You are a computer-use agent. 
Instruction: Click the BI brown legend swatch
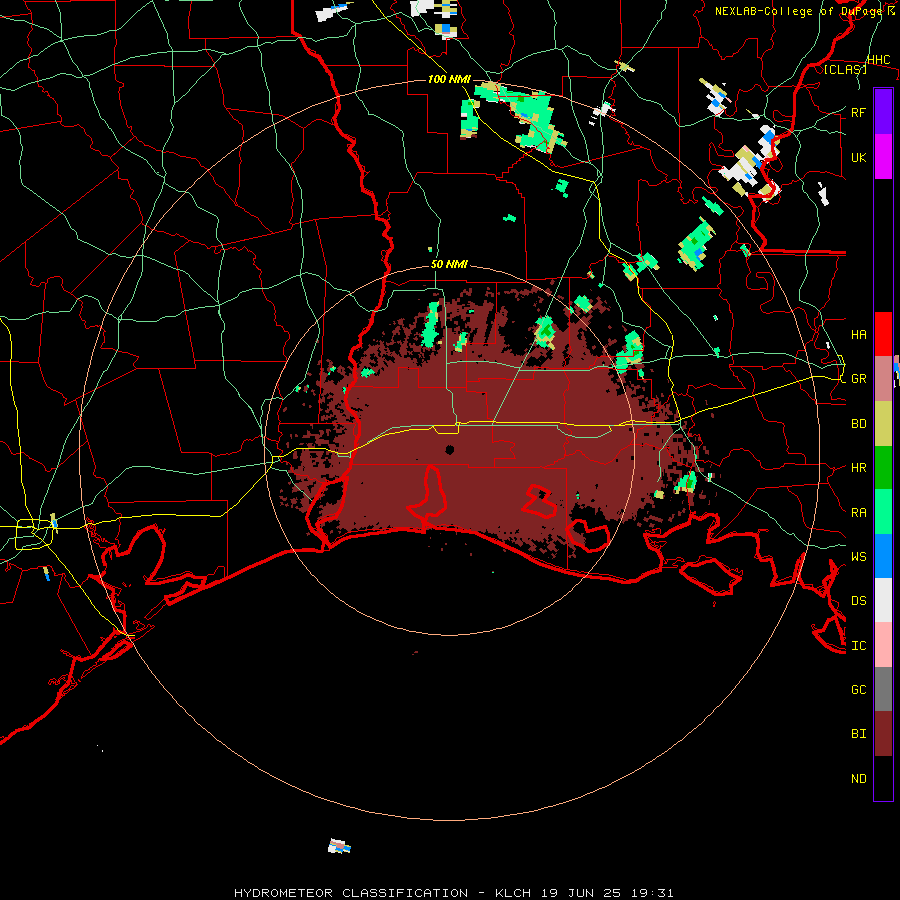pos(883,734)
